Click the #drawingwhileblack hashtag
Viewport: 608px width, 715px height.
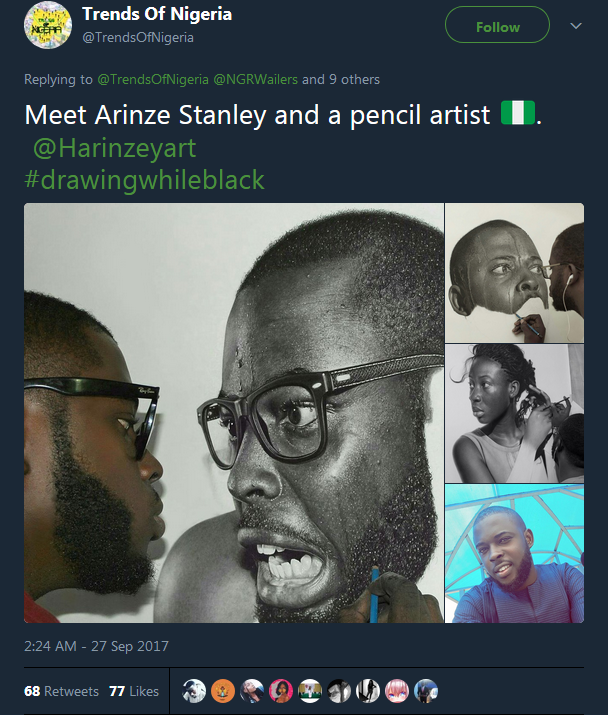click(x=144, y=180)
